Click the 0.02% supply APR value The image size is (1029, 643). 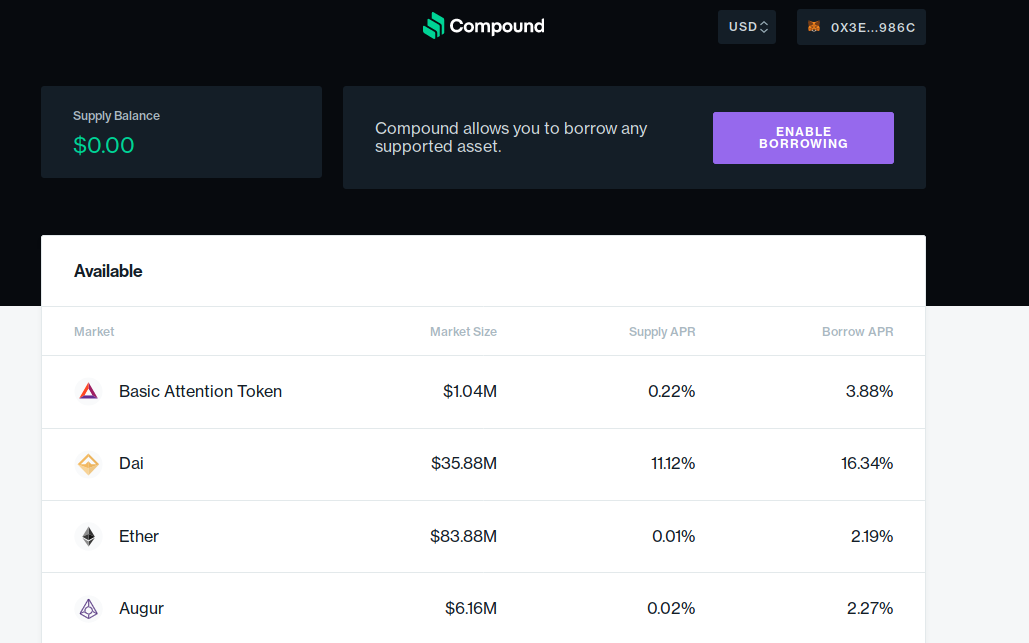pos(671,608)
